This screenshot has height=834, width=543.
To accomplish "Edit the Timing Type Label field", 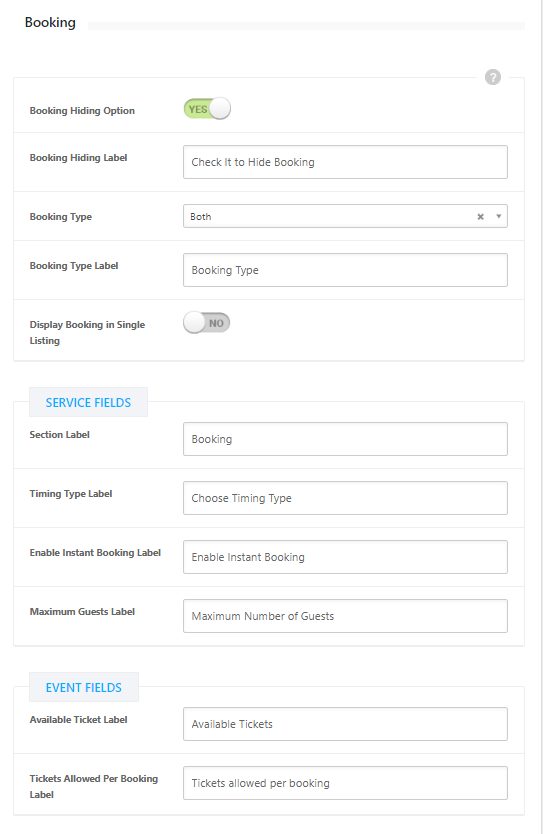I will pyautogui.click(x=345, y=498).
